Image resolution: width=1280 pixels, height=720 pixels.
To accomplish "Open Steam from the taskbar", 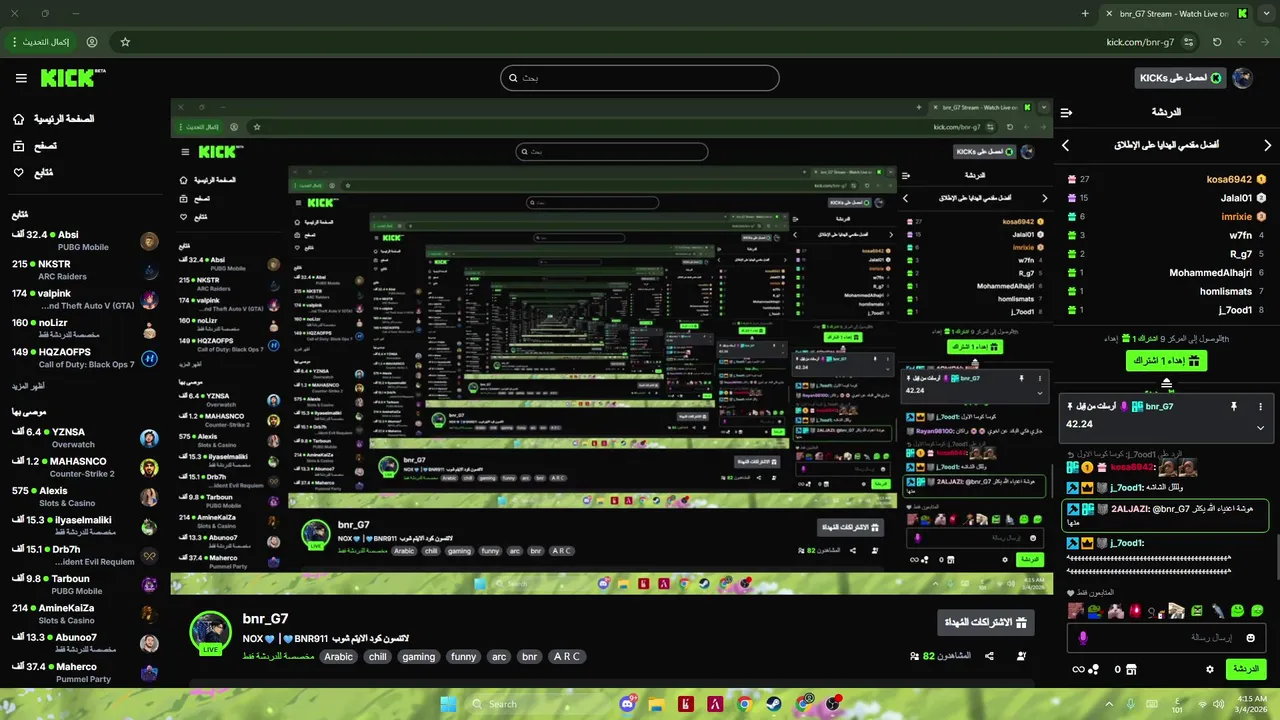I will pos(774,704).
